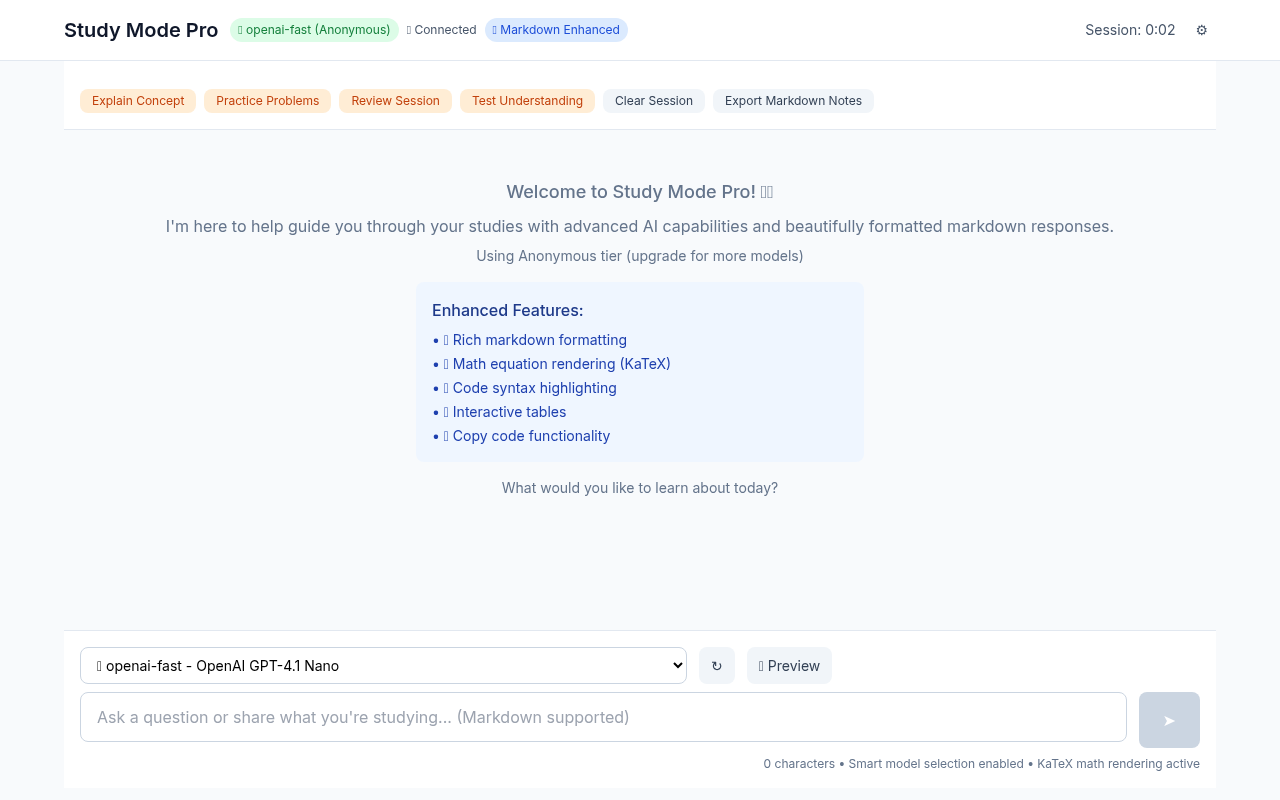Click the Session timer display
Image resolution: width=1280 pixels, height=800 pixels.
coord(1130,30)
